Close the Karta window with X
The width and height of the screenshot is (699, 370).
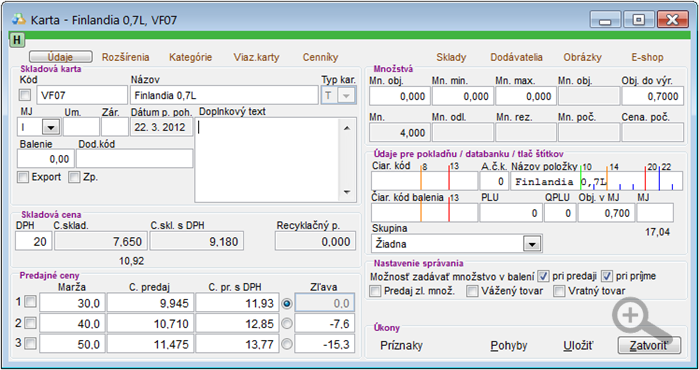coord(672,20)
